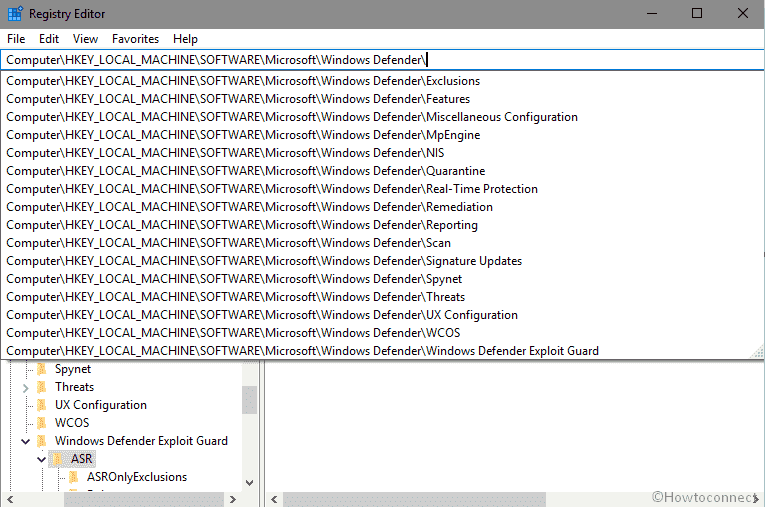
Task: Click the Spynet folder icon
Action: point(42,369)
